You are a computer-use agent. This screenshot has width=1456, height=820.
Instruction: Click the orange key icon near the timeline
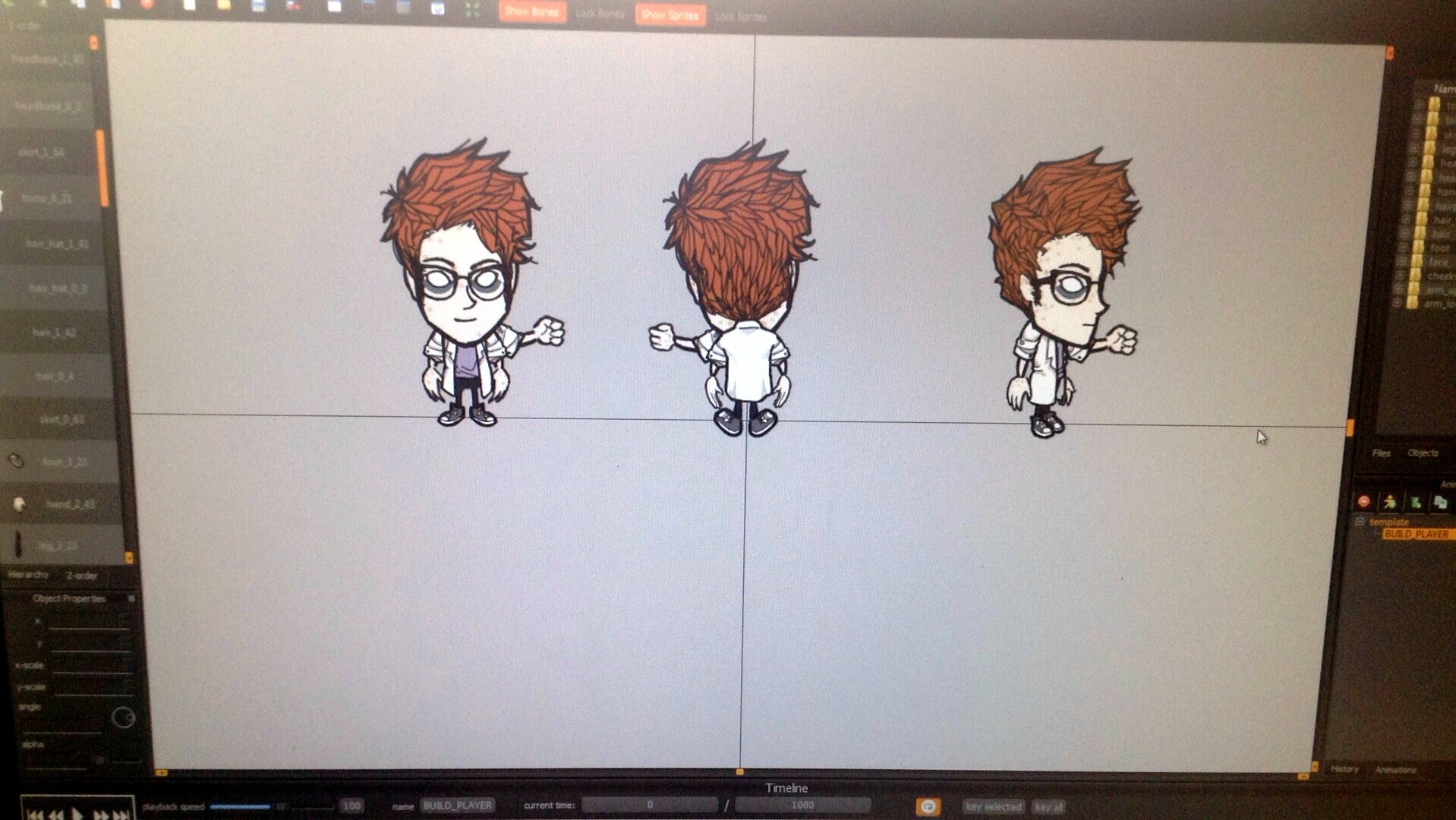pos(928,807)
